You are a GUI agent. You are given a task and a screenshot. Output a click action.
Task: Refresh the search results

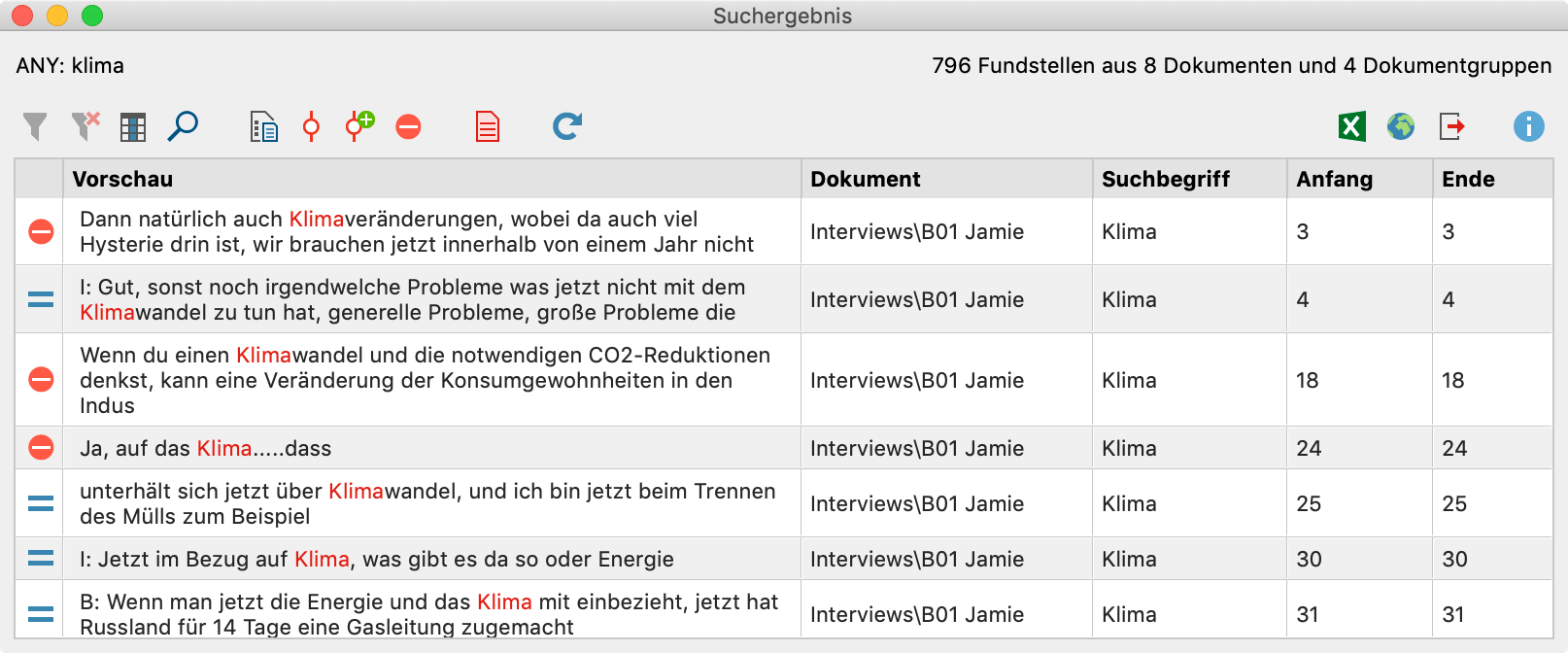(x=567, y=126)
